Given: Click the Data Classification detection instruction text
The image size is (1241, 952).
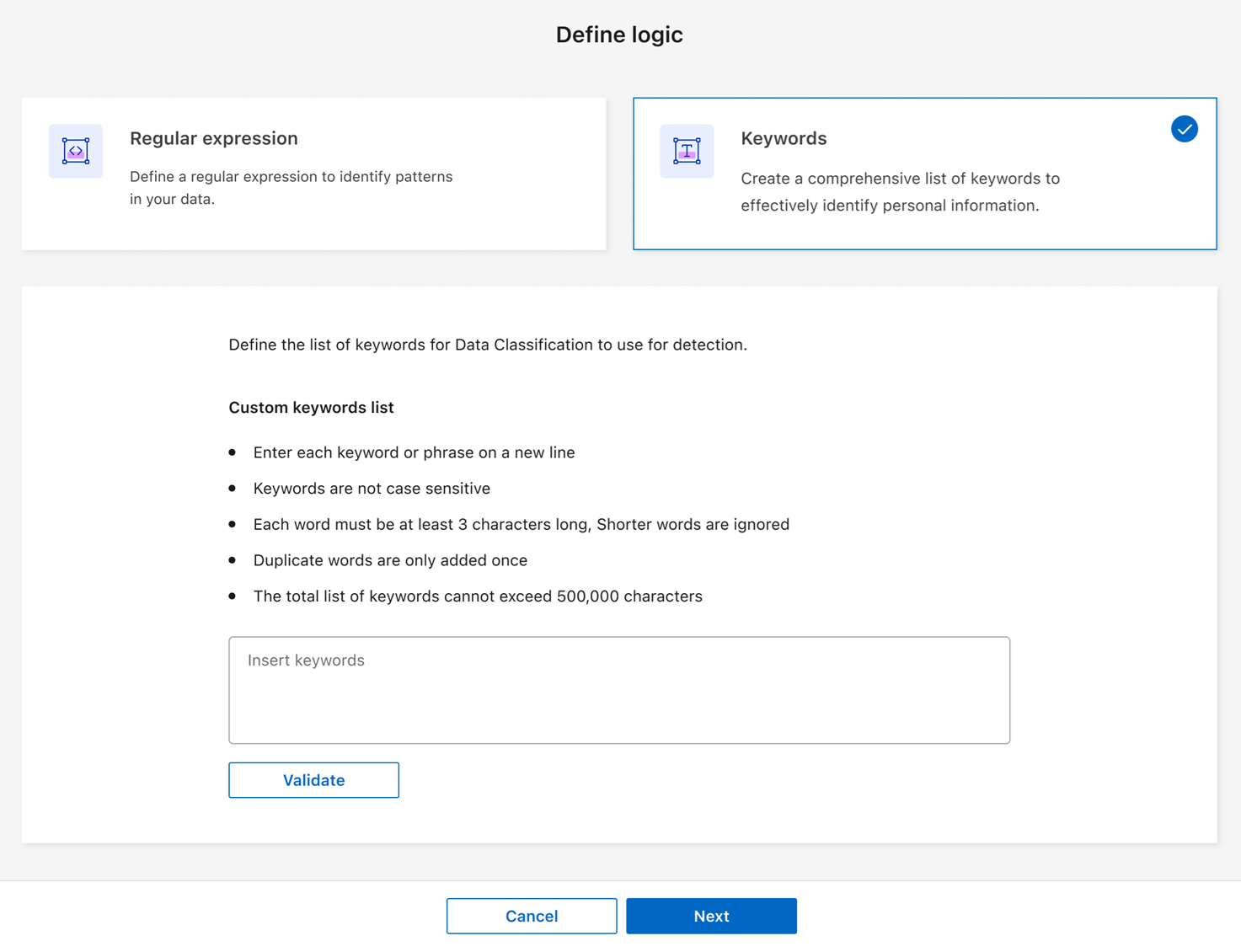Looking at the screenshot, I should pos(487,345).
